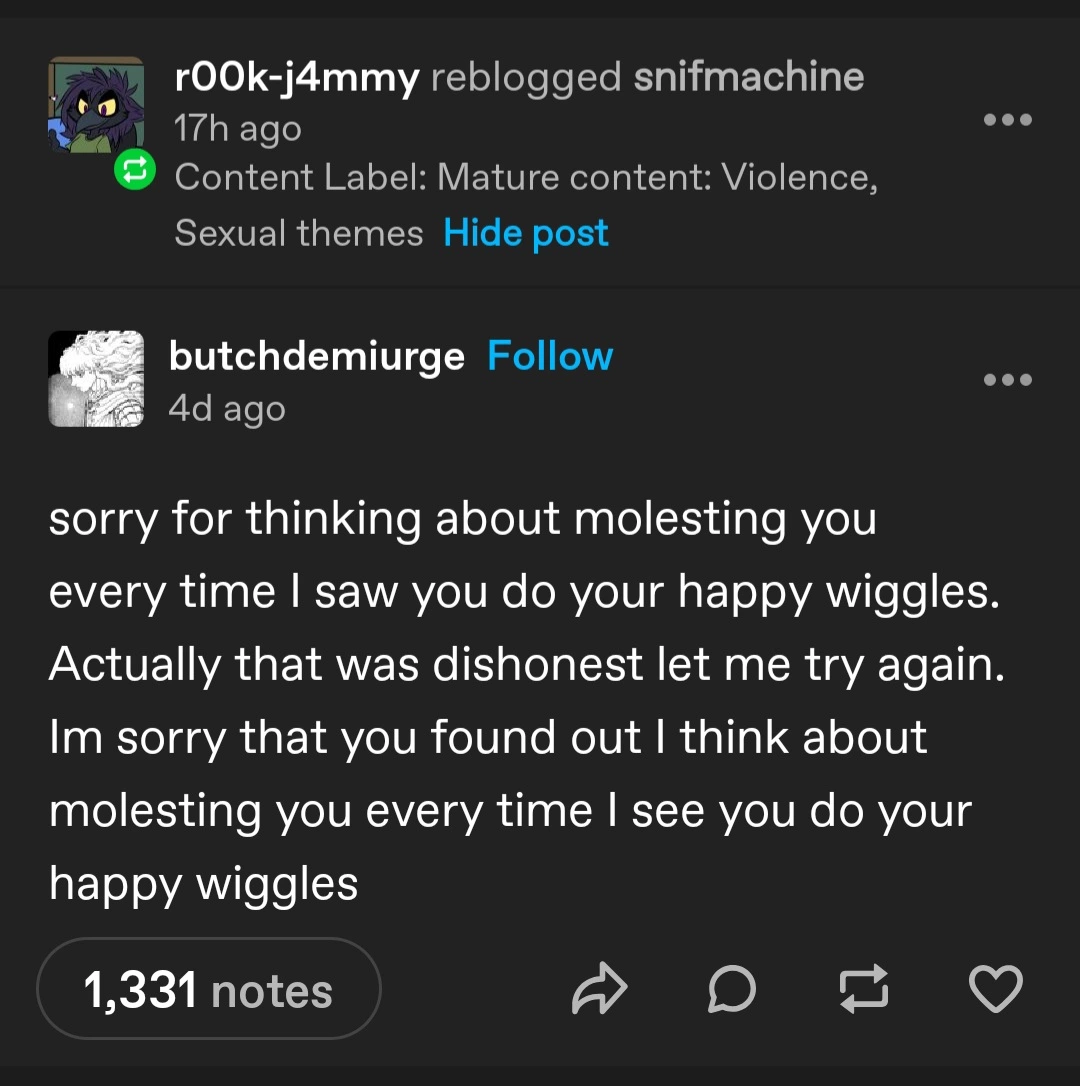Share the post using arrow icon
This screenshot has height=1086, width=1080.
point(599,989)
